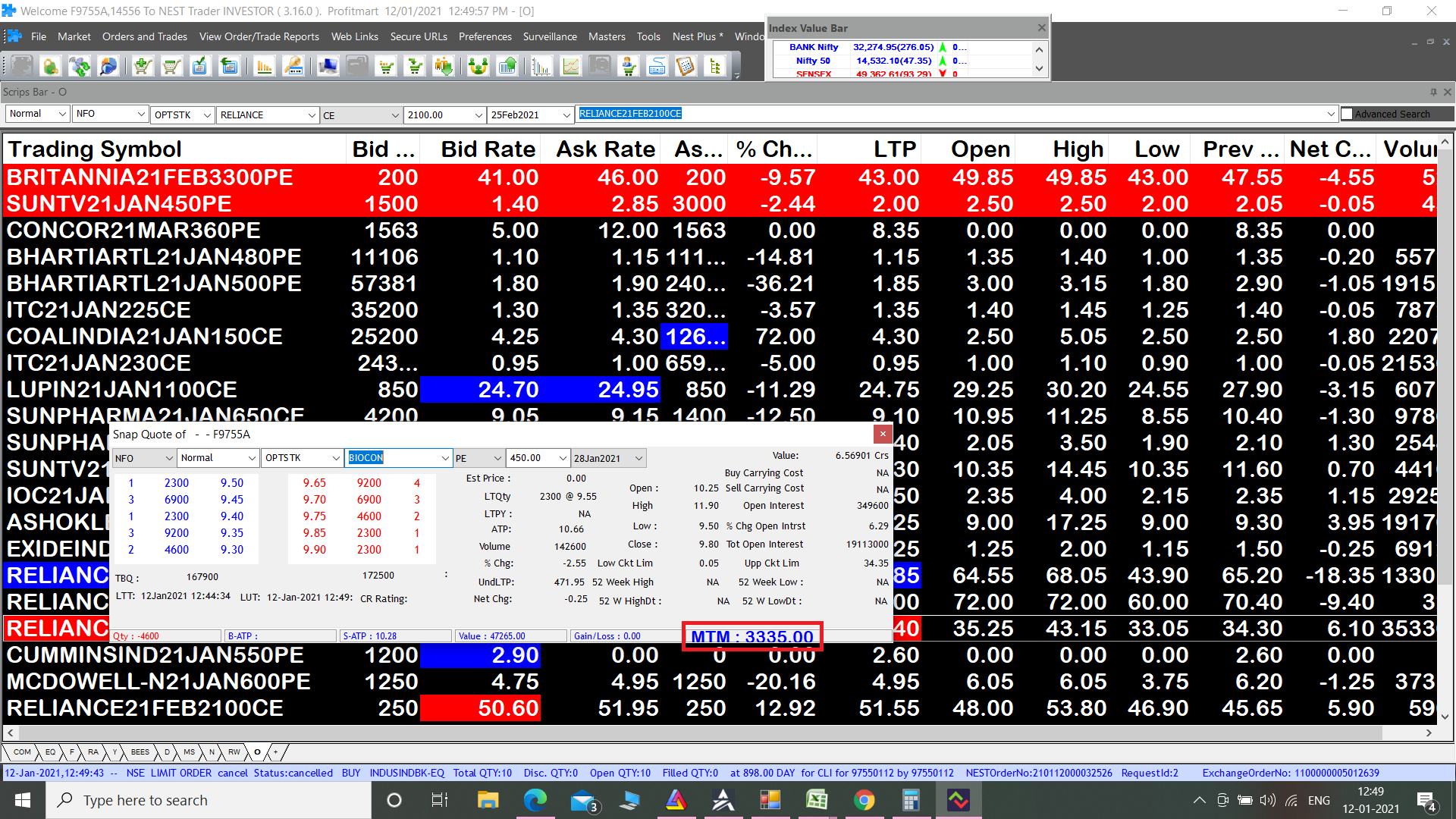
Task: Click the cart with down arrow icon
Action: click(x=416, y=67)
